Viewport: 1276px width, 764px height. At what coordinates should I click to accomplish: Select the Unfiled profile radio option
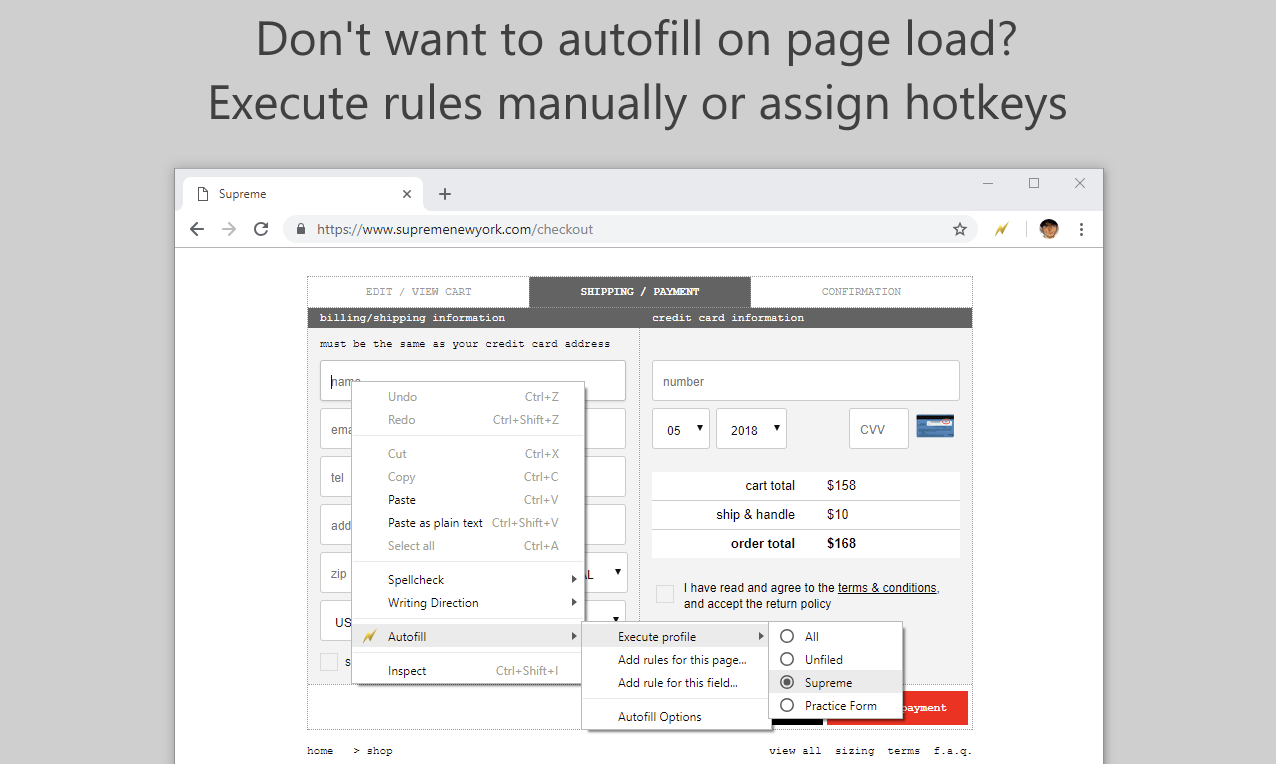[787, 659]
